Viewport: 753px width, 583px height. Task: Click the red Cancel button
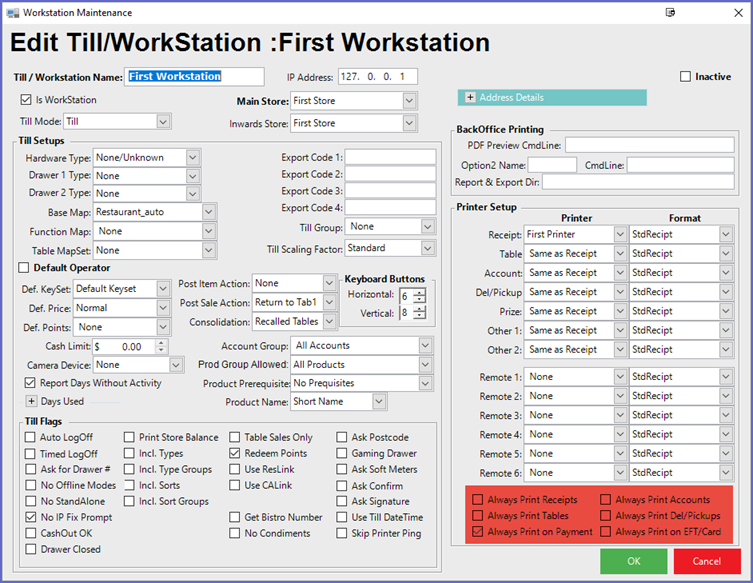pyautogui.click(x=706, y=561)
